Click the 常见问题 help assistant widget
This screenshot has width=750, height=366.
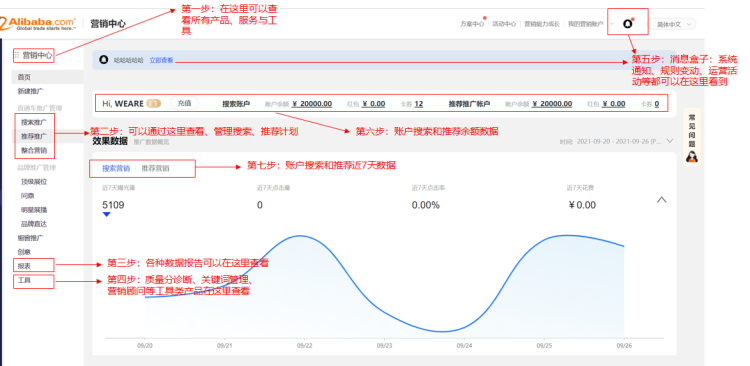point(691,137)
